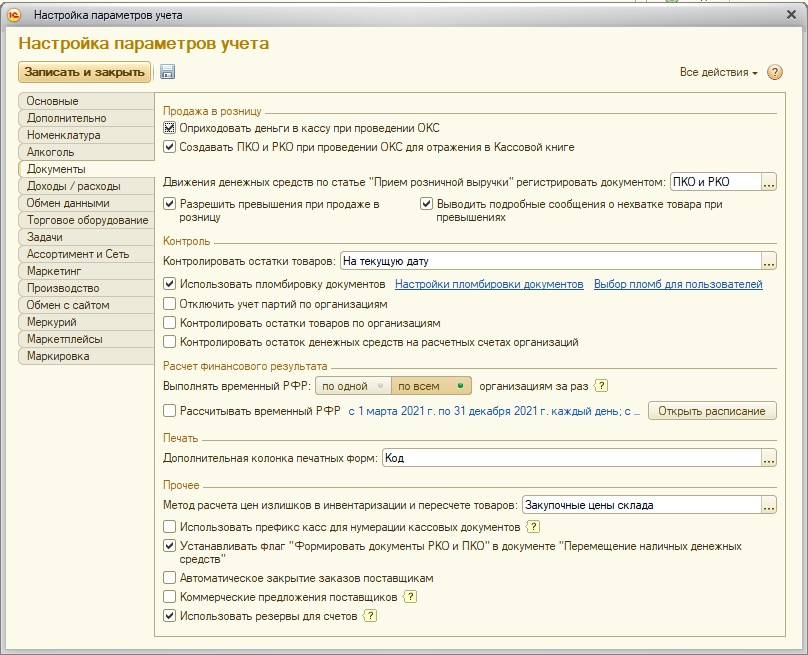Enable Автоматическое закрытие заказов поставщикам
The image size is (808, 655).
(169, 578)
